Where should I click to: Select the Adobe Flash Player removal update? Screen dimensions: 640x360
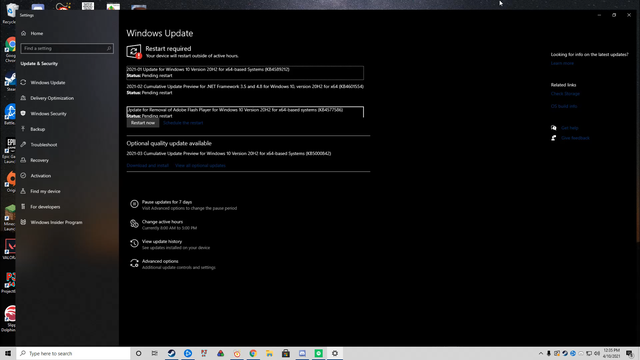pyautogui.click(x=245, y=112)
